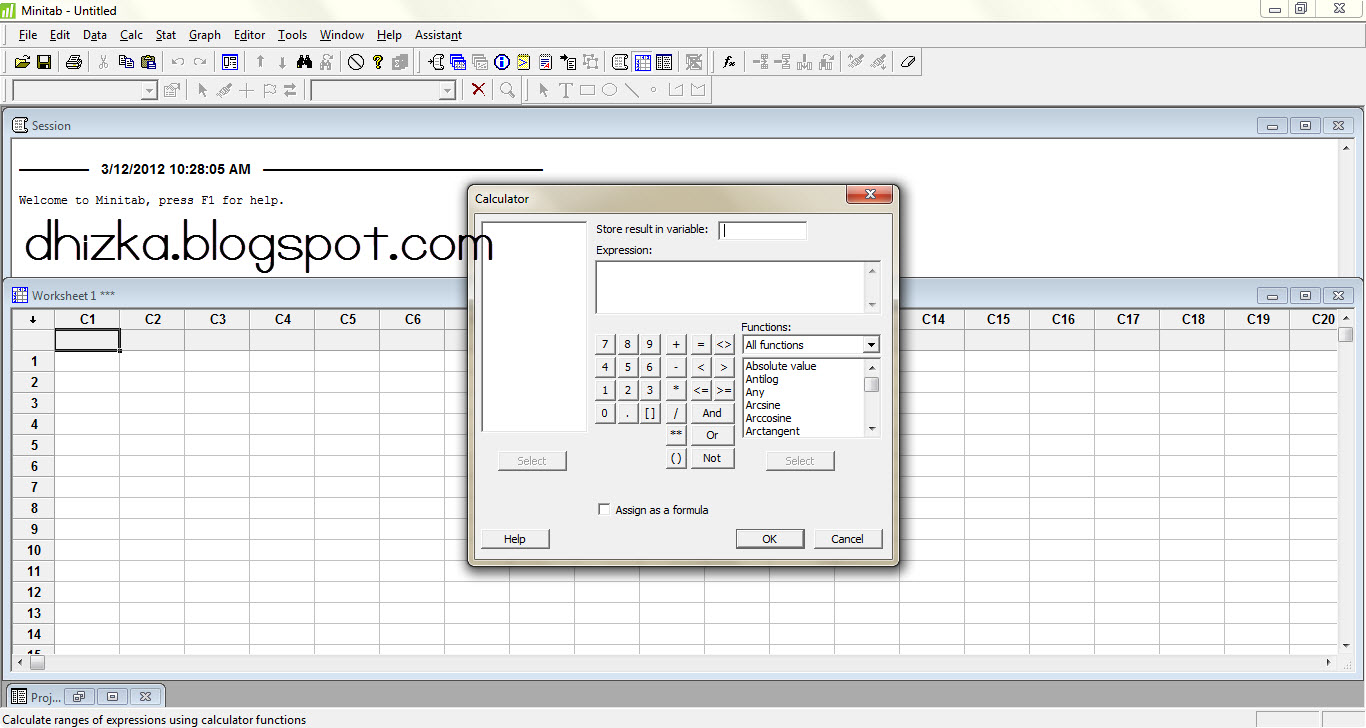
Task: Open a project with the folder icon
Action: tap(22, 62)
